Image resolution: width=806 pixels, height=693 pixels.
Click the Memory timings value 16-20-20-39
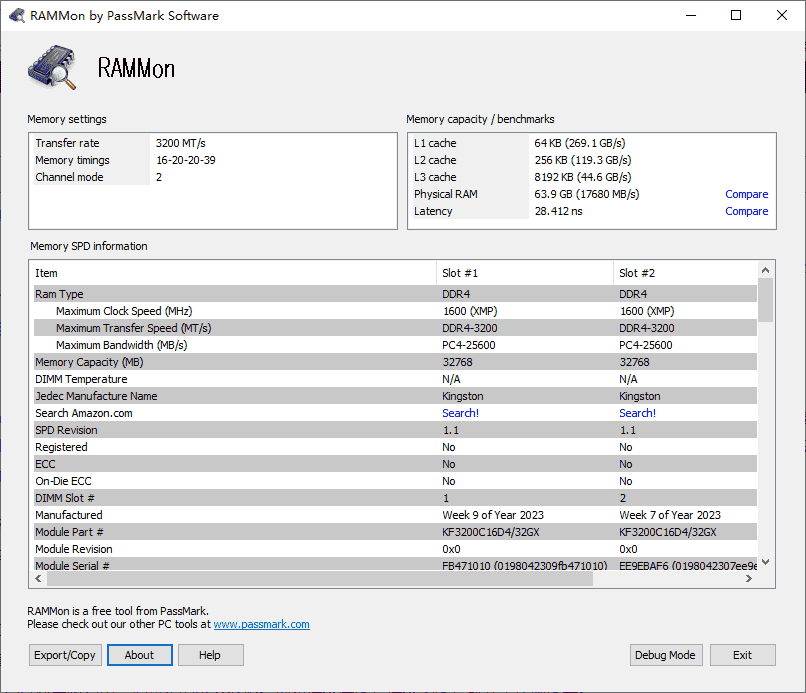pos(186,160)
